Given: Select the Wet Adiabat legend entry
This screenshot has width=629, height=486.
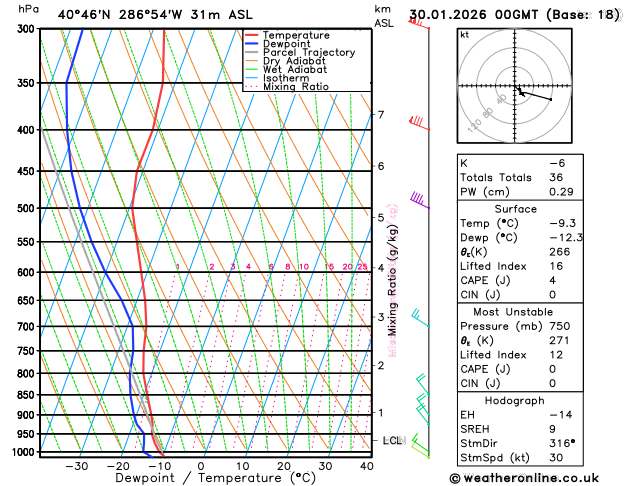Looking at the screenshot, I should [286, 69].
